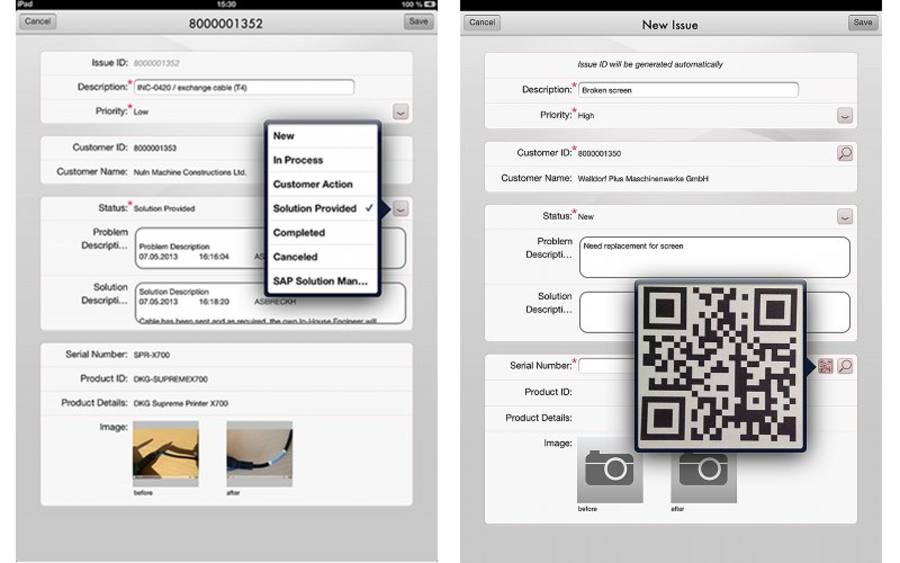This screenshot has width=900, height=563.
Task: Tap the QR code scanner preview
Action: tap(720, 366)
